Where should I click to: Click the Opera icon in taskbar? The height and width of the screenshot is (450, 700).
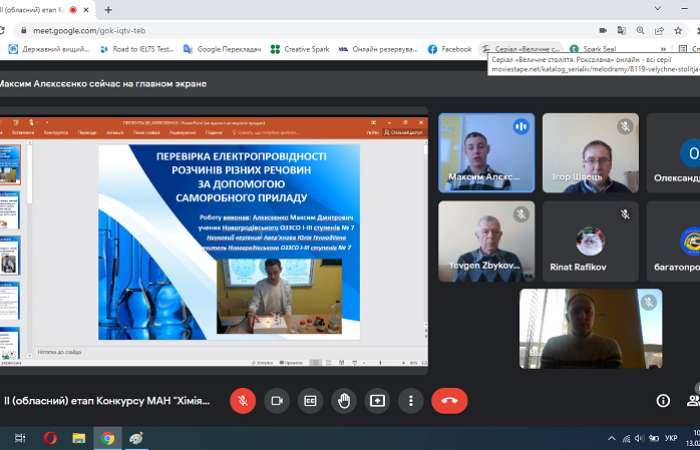click(x=50, y=438)
